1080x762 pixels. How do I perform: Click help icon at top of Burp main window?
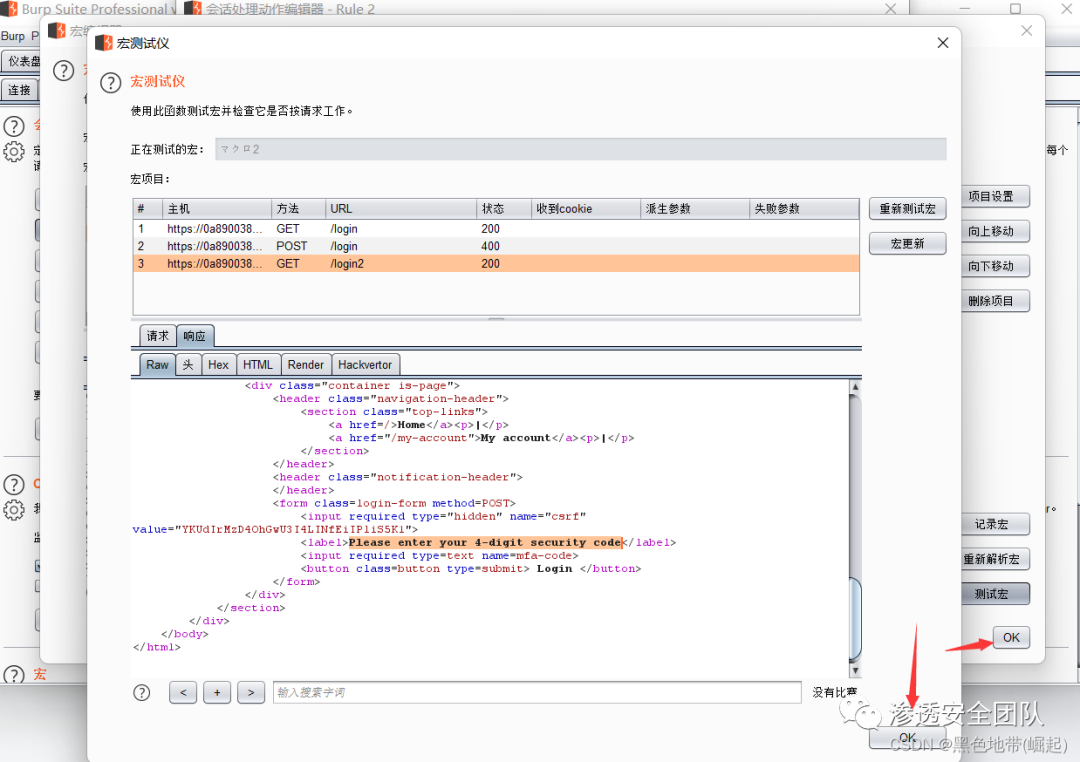tap(14, 126)
